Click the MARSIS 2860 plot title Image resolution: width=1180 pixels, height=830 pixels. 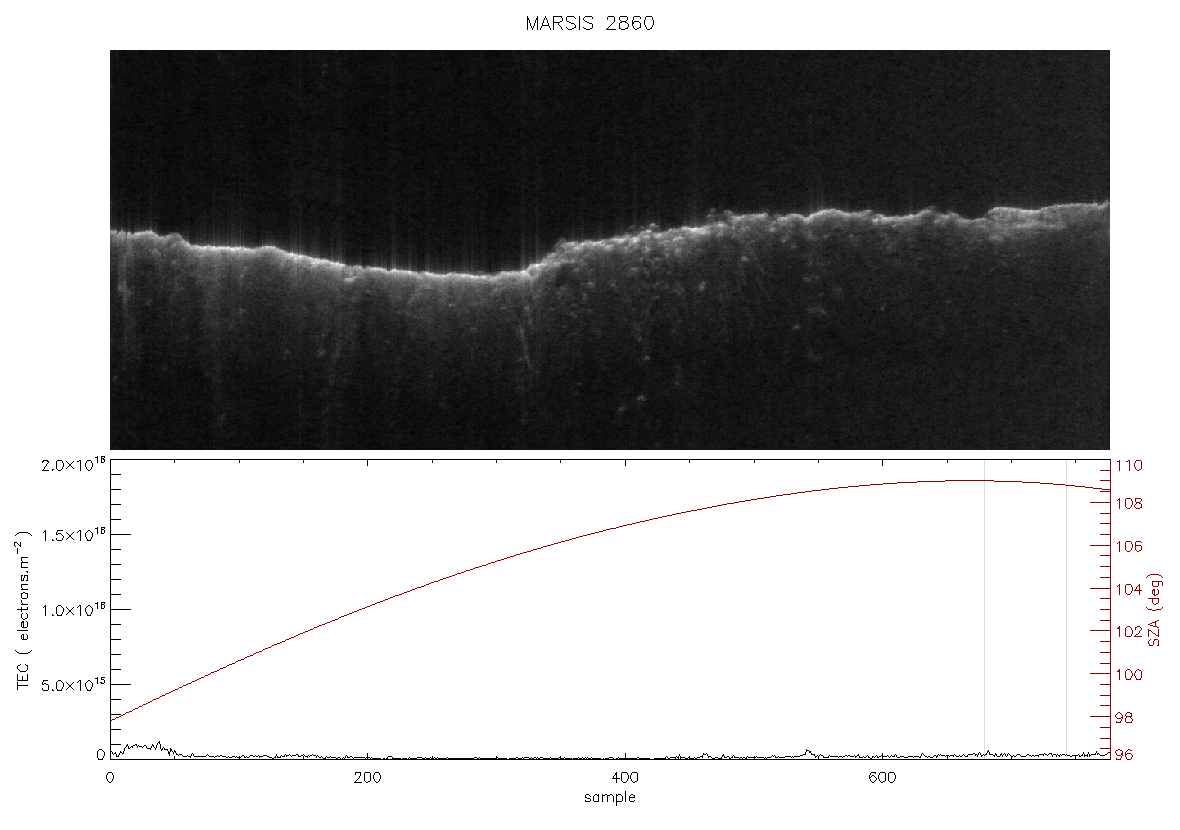pos(590,23)
